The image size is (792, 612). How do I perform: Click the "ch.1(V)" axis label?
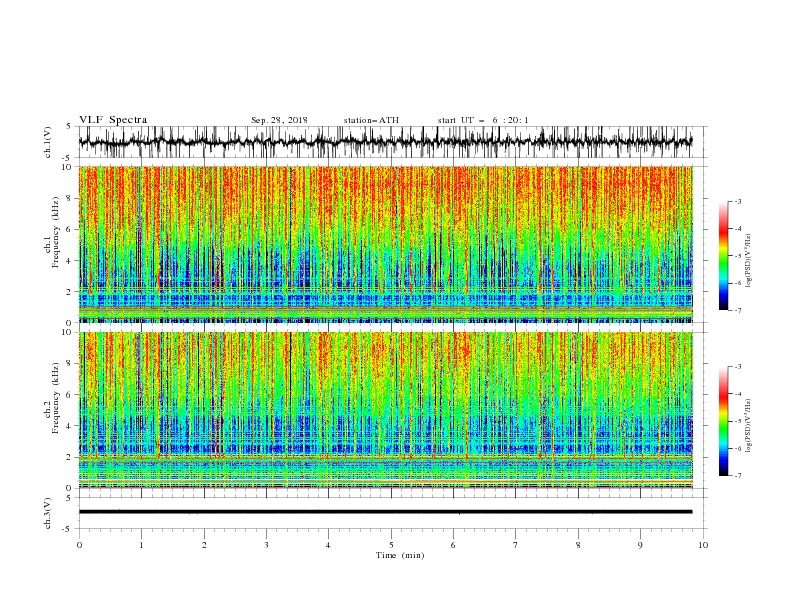click(48, 142)
